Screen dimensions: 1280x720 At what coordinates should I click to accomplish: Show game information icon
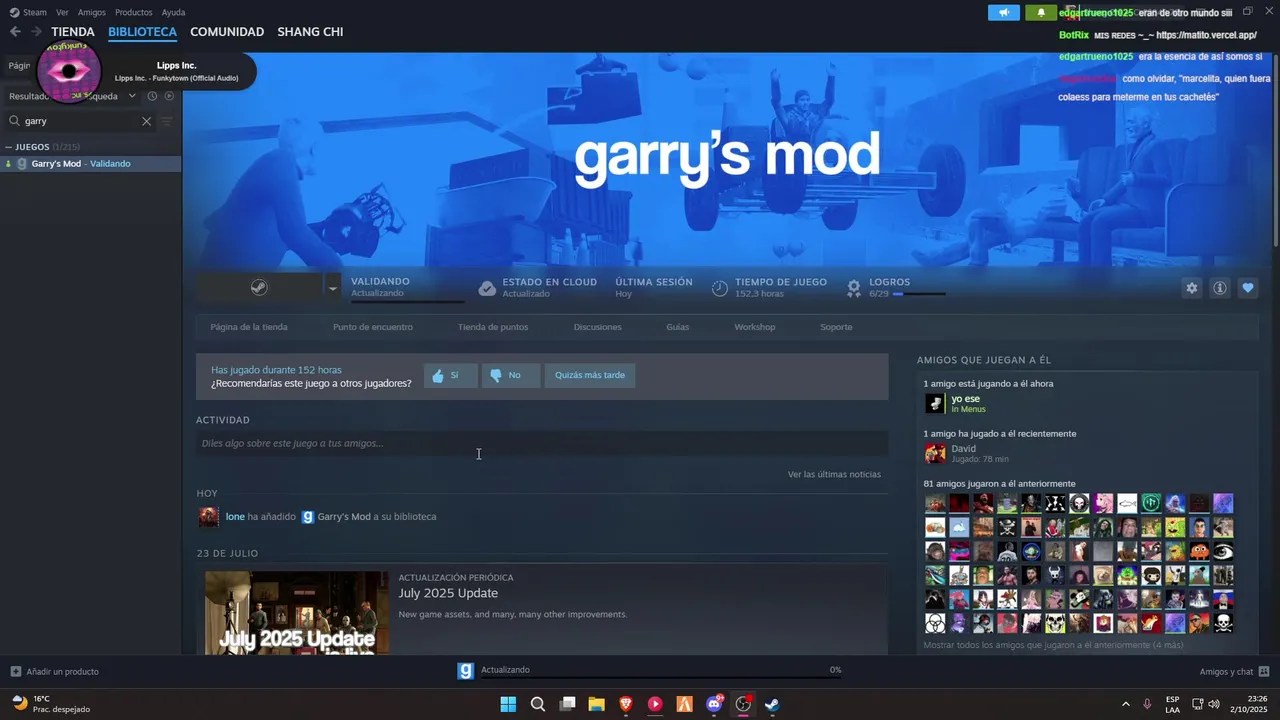[1219, 288]
